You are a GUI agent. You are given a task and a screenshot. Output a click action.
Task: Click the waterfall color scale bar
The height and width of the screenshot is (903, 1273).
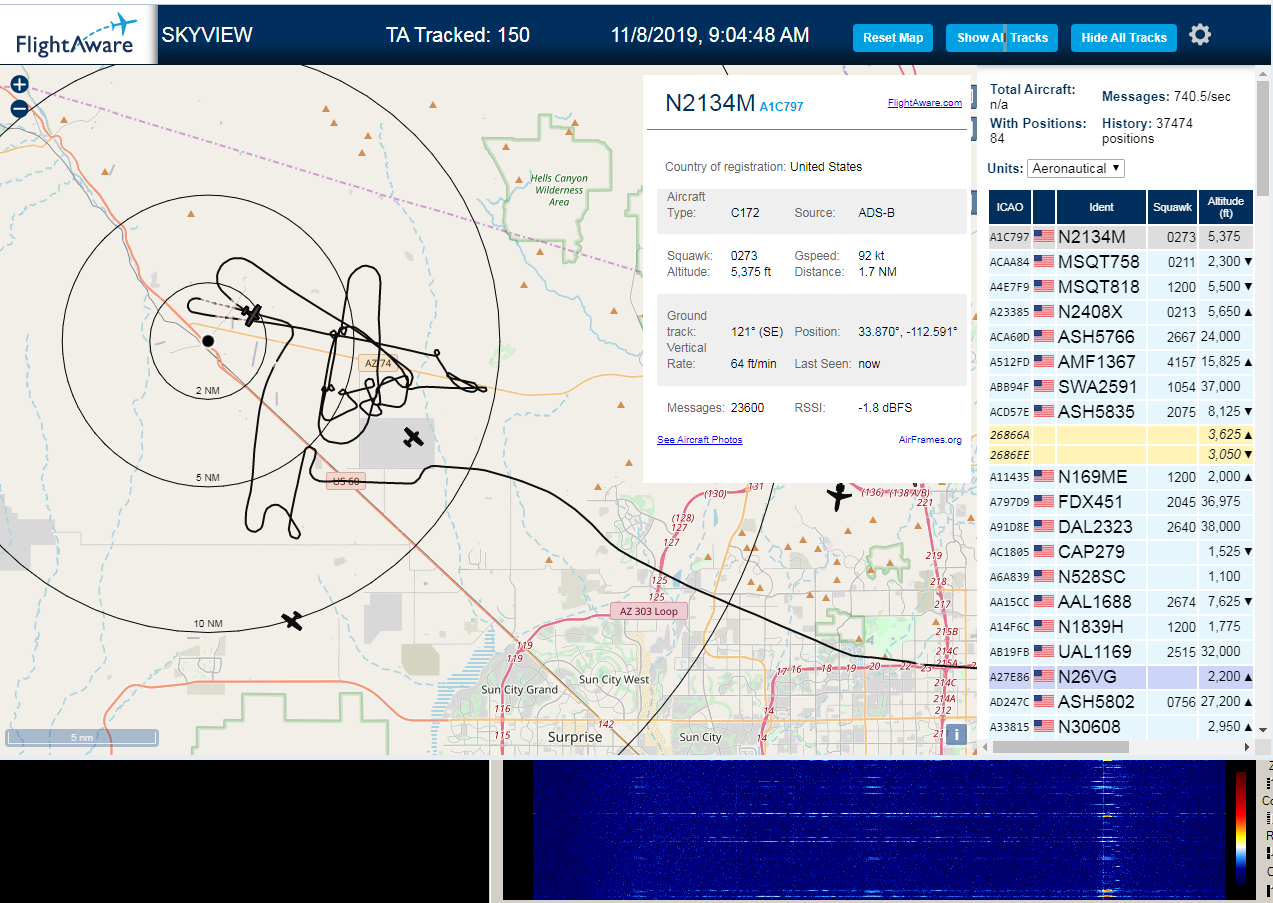pos(1241,828)
